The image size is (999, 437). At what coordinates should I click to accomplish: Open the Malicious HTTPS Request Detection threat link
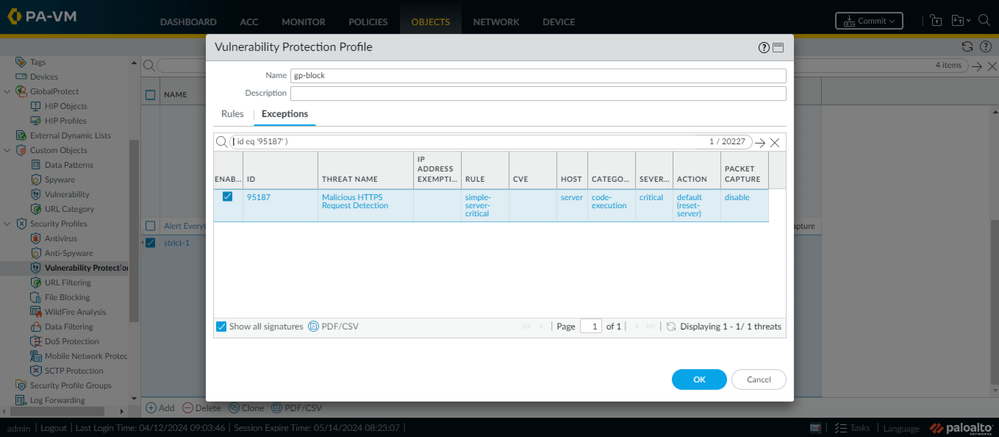click(354, 201)
